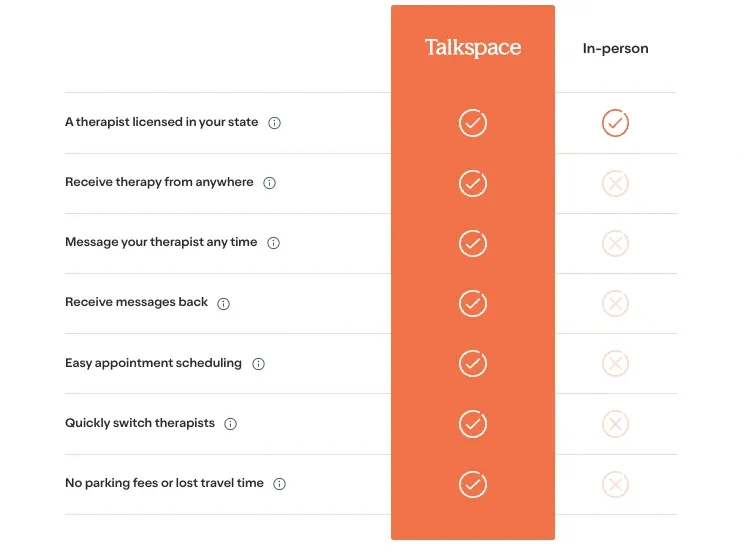This screenshot has width=743, height=557.
Task: Show info for 'Easy appointment scheduling'
Action: pyautogui.click(x=258, y=364)
